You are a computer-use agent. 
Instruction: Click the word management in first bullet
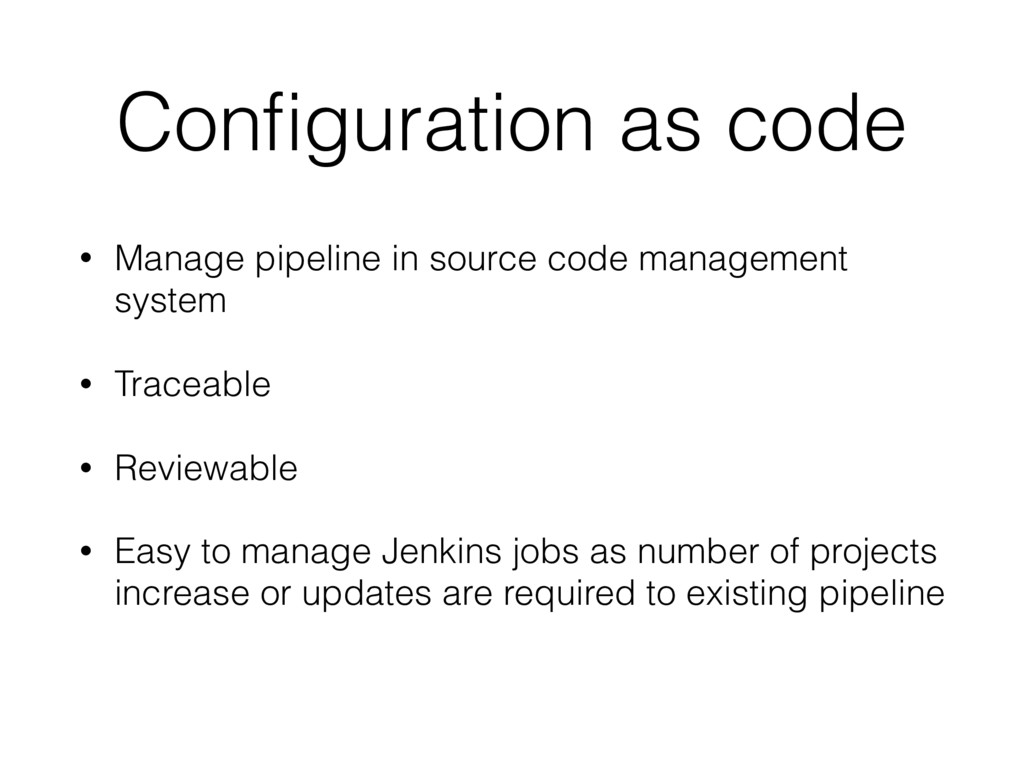(x=743, y=260)
